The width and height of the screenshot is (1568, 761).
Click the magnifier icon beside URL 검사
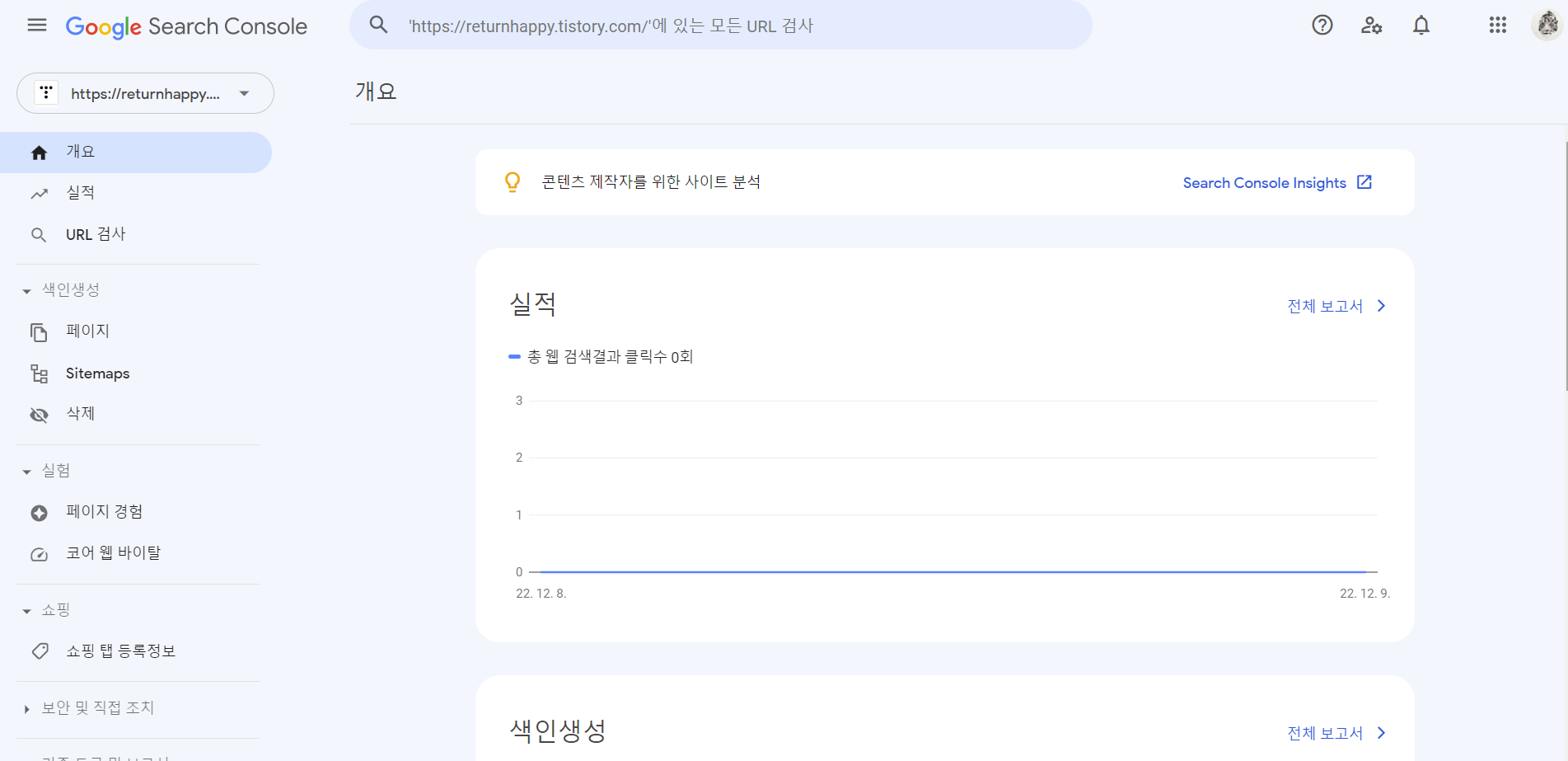coord(39,235)
